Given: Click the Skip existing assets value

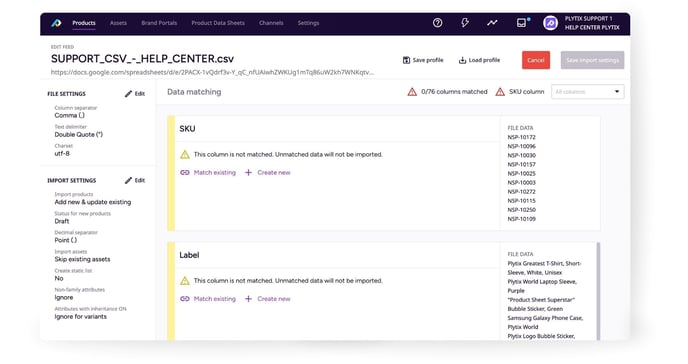Looking at the screenshot, I should pos(82,259).
